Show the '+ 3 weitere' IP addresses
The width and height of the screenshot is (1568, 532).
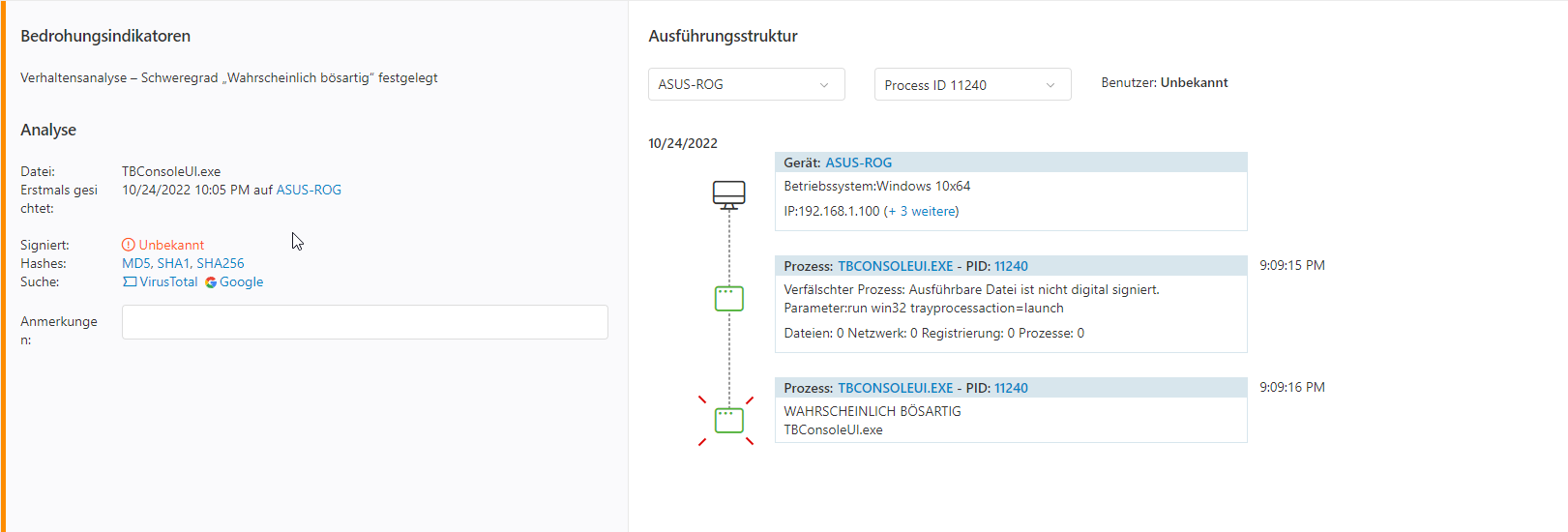click(923, 211)
